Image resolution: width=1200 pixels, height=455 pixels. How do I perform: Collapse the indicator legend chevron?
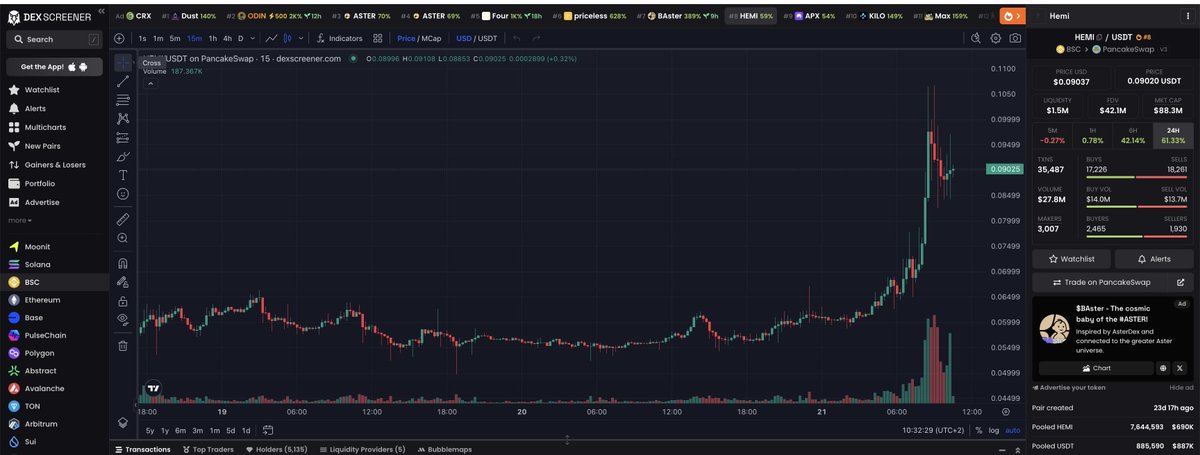point(150,84)
